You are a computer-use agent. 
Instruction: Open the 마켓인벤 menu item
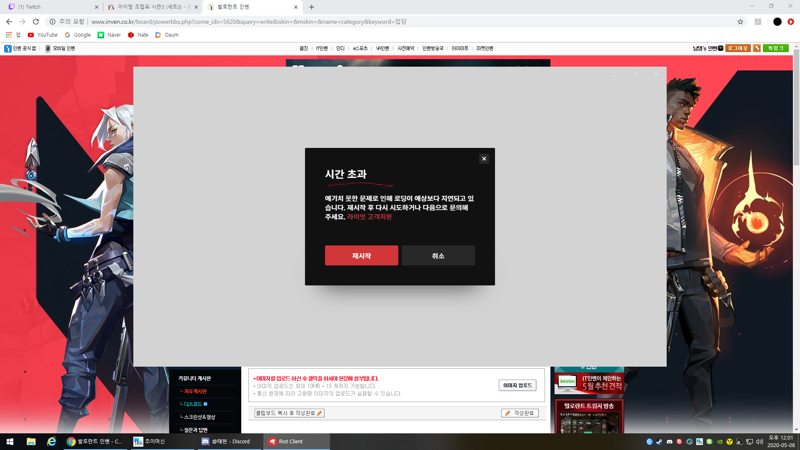[x=485, y=48]
